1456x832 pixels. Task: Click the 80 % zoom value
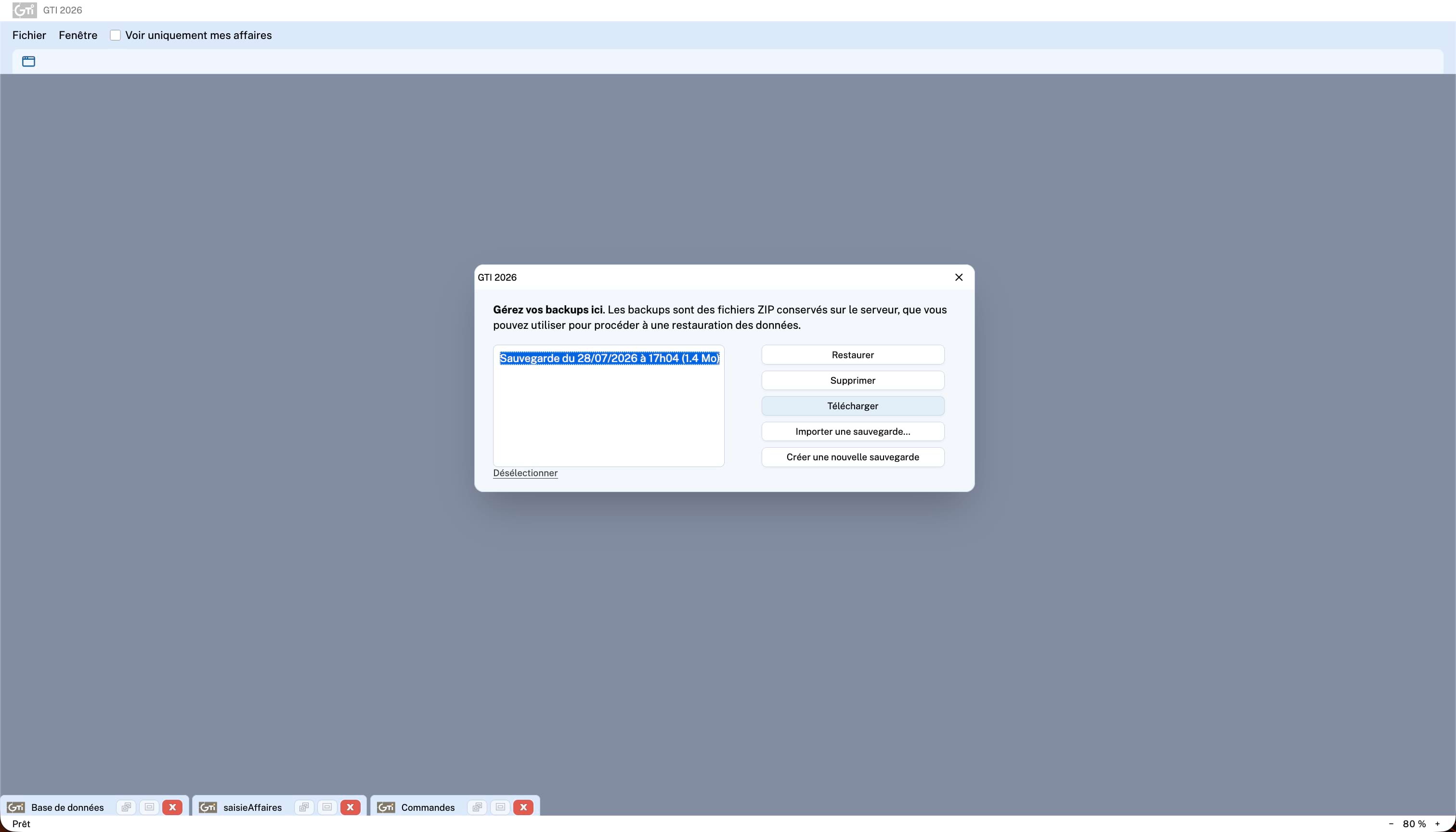tap(1414, 823)
